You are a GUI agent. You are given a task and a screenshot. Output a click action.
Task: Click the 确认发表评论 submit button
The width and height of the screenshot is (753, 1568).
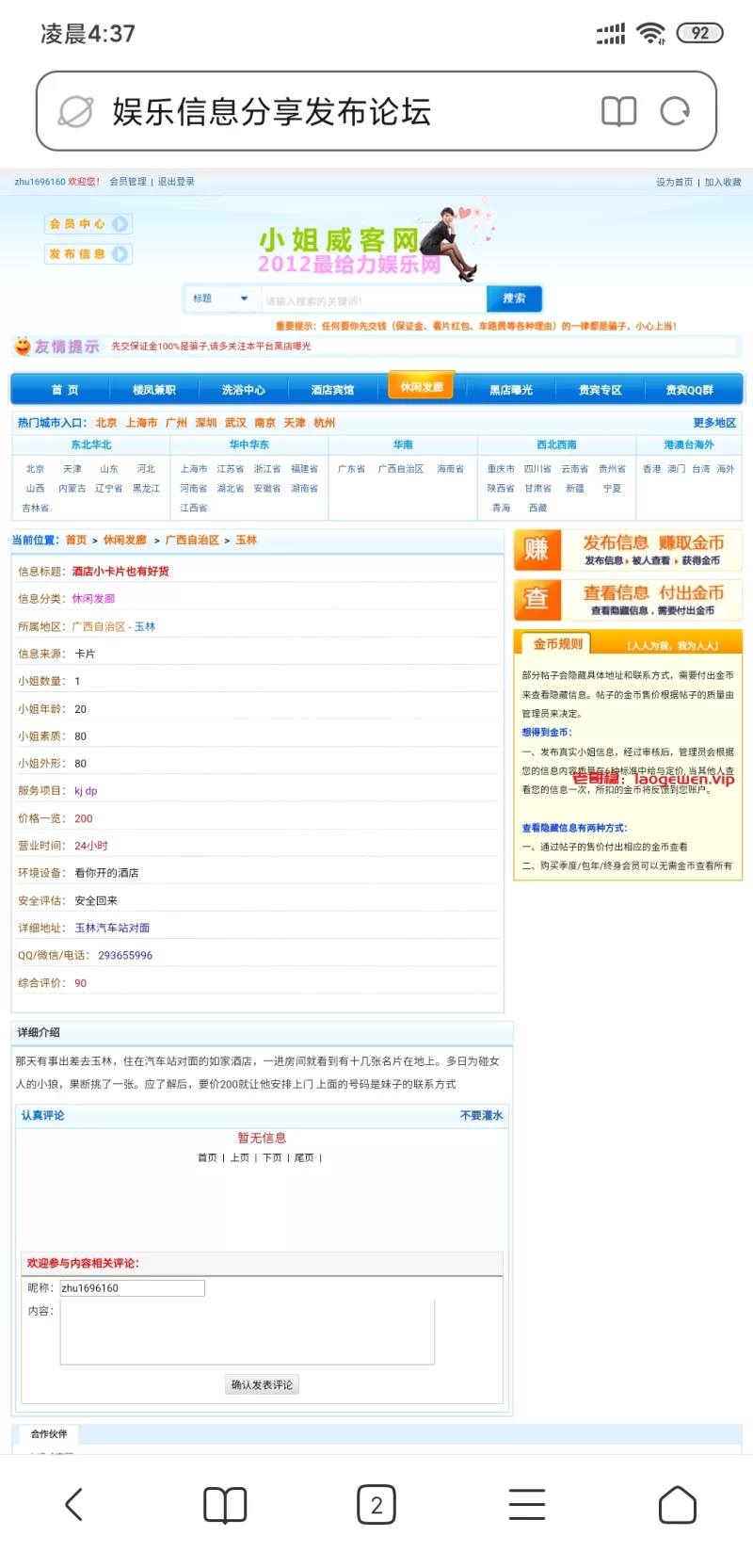(262, 1384)
